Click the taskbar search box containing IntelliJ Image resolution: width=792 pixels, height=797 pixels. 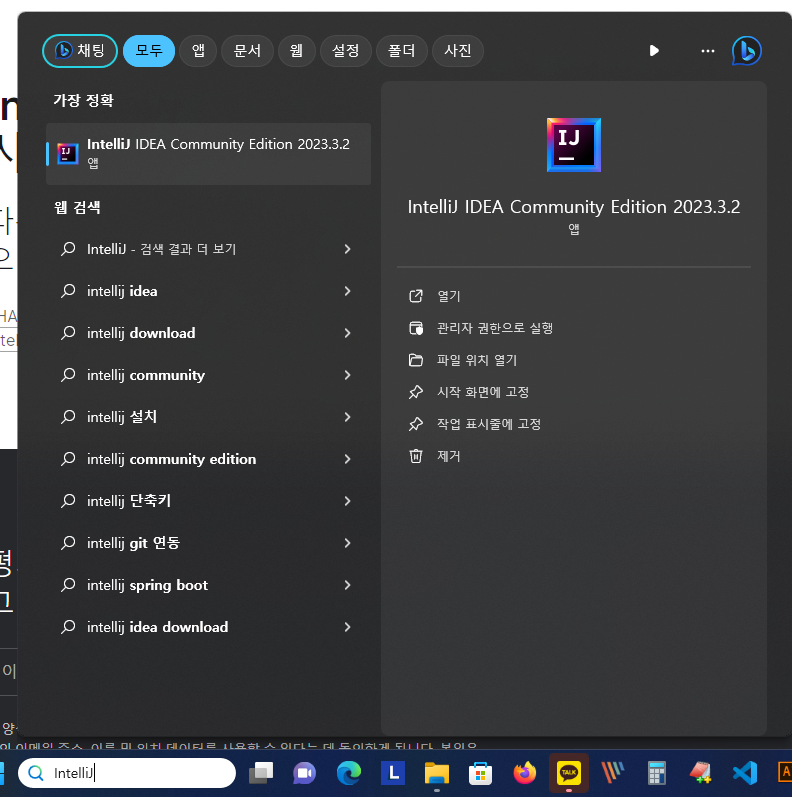point(127,773)
